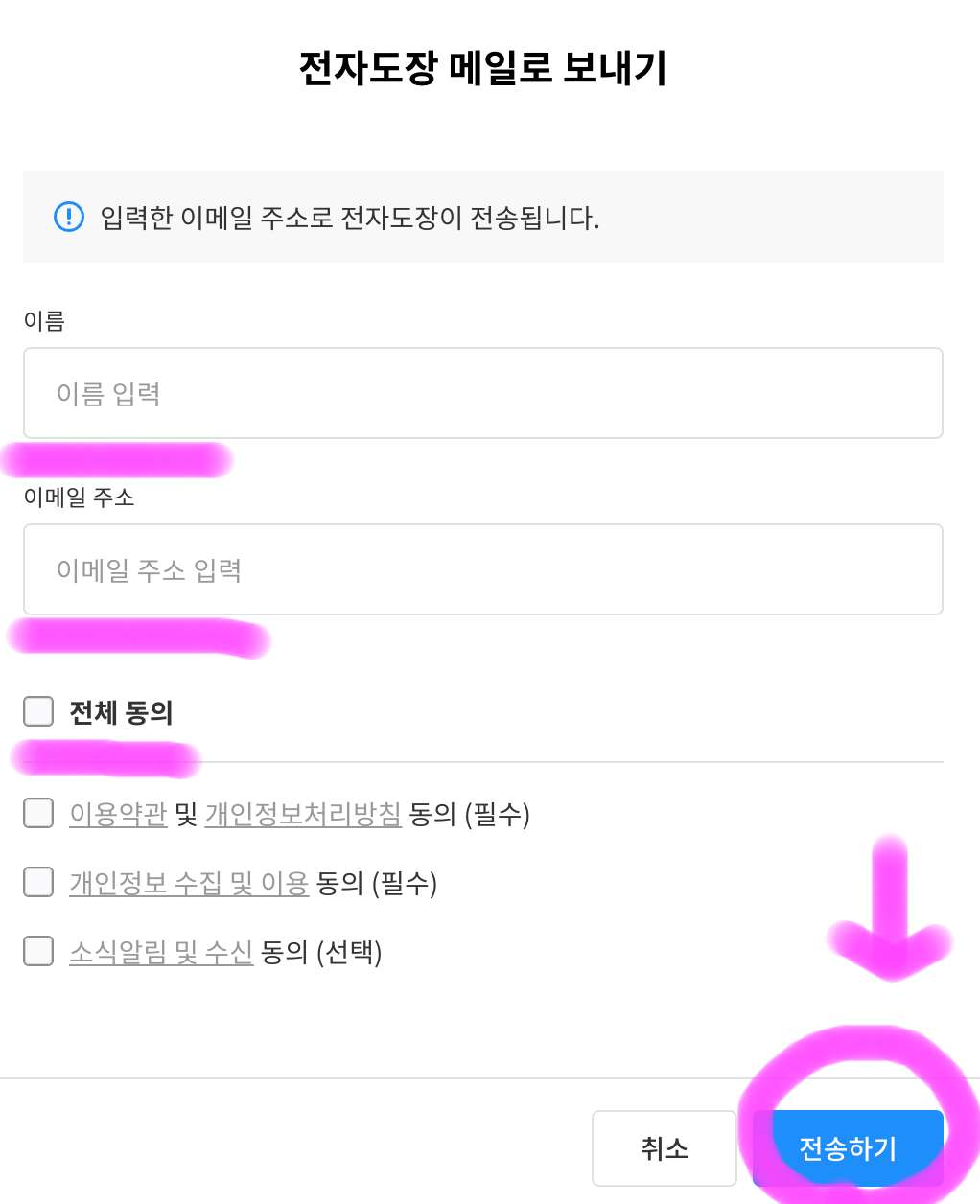Open the 개인정보 수집 및 이용 link
Image resolution: width=980 pixels, height=1204 pixels.
click(x=189, y=884)
